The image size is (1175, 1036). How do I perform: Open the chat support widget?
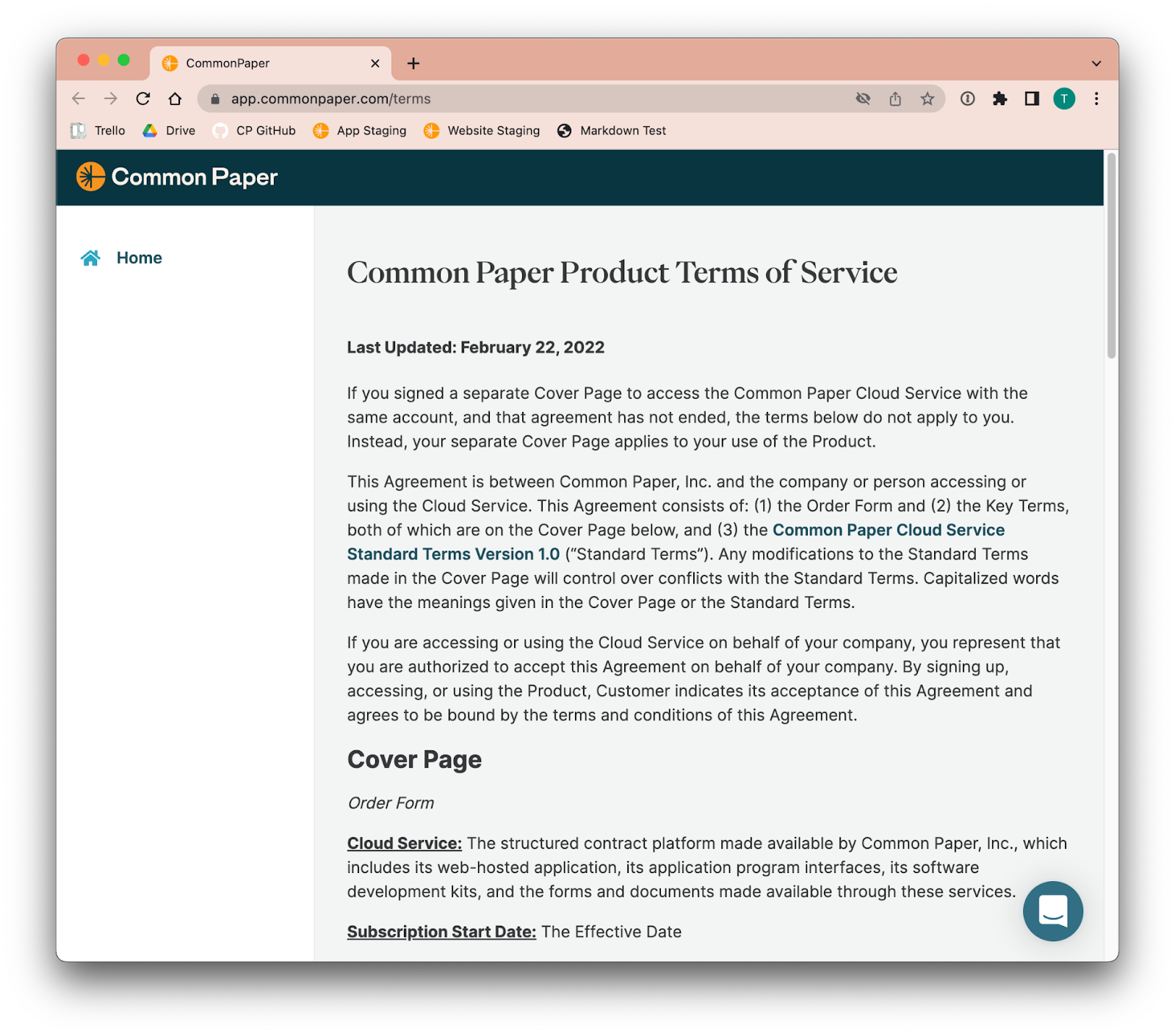tap(1052, 911)
